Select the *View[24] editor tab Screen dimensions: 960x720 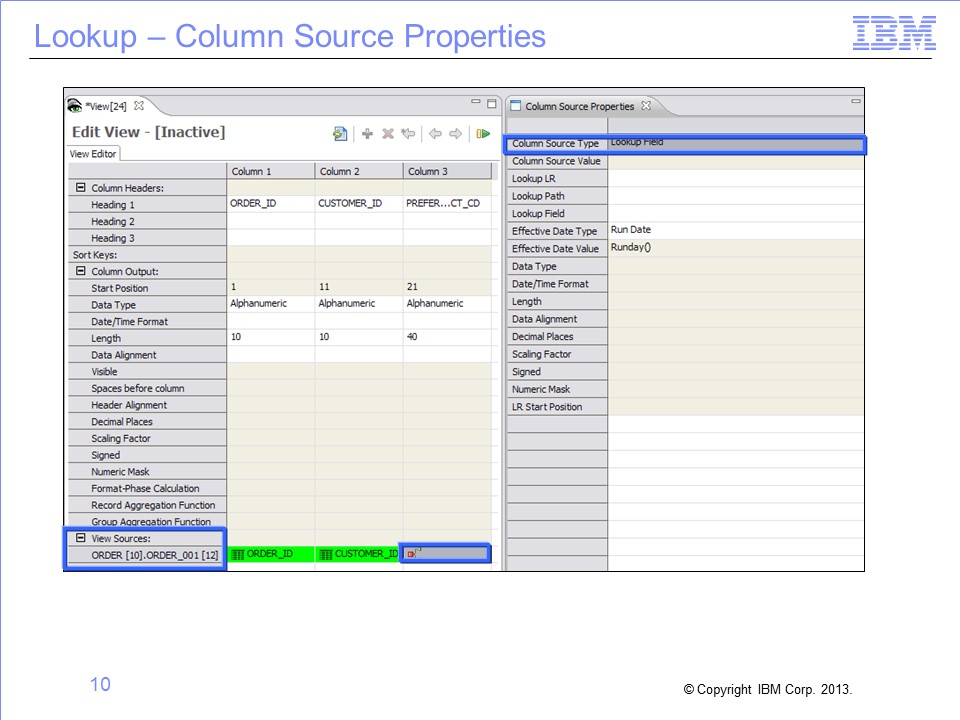pyautogui.click(x=106, y=106)
